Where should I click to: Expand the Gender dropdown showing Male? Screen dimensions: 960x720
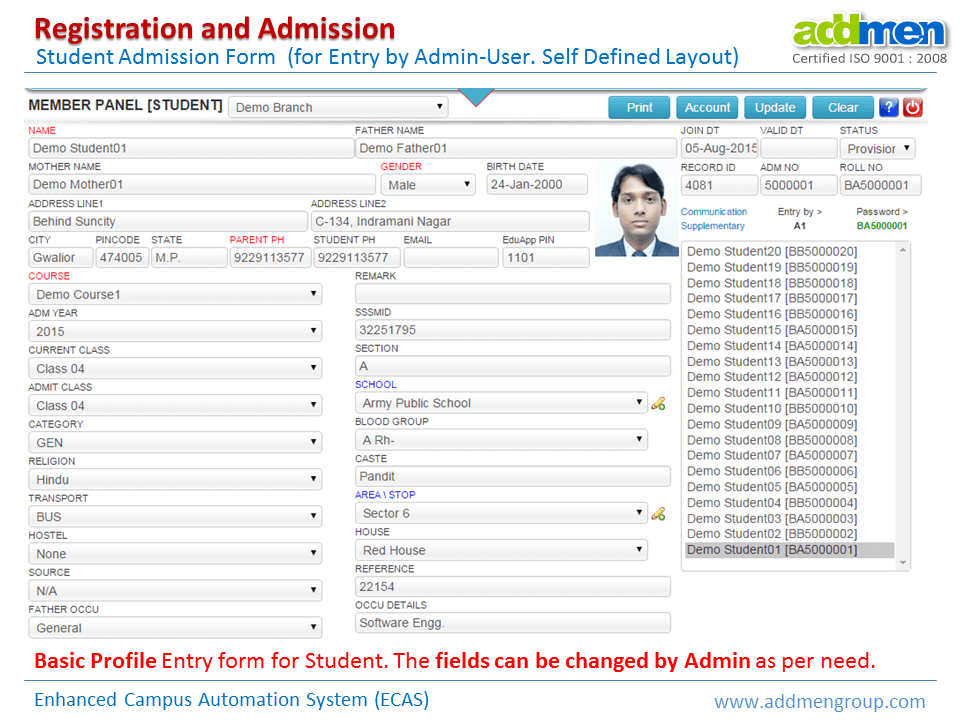[x=428, y=185]
